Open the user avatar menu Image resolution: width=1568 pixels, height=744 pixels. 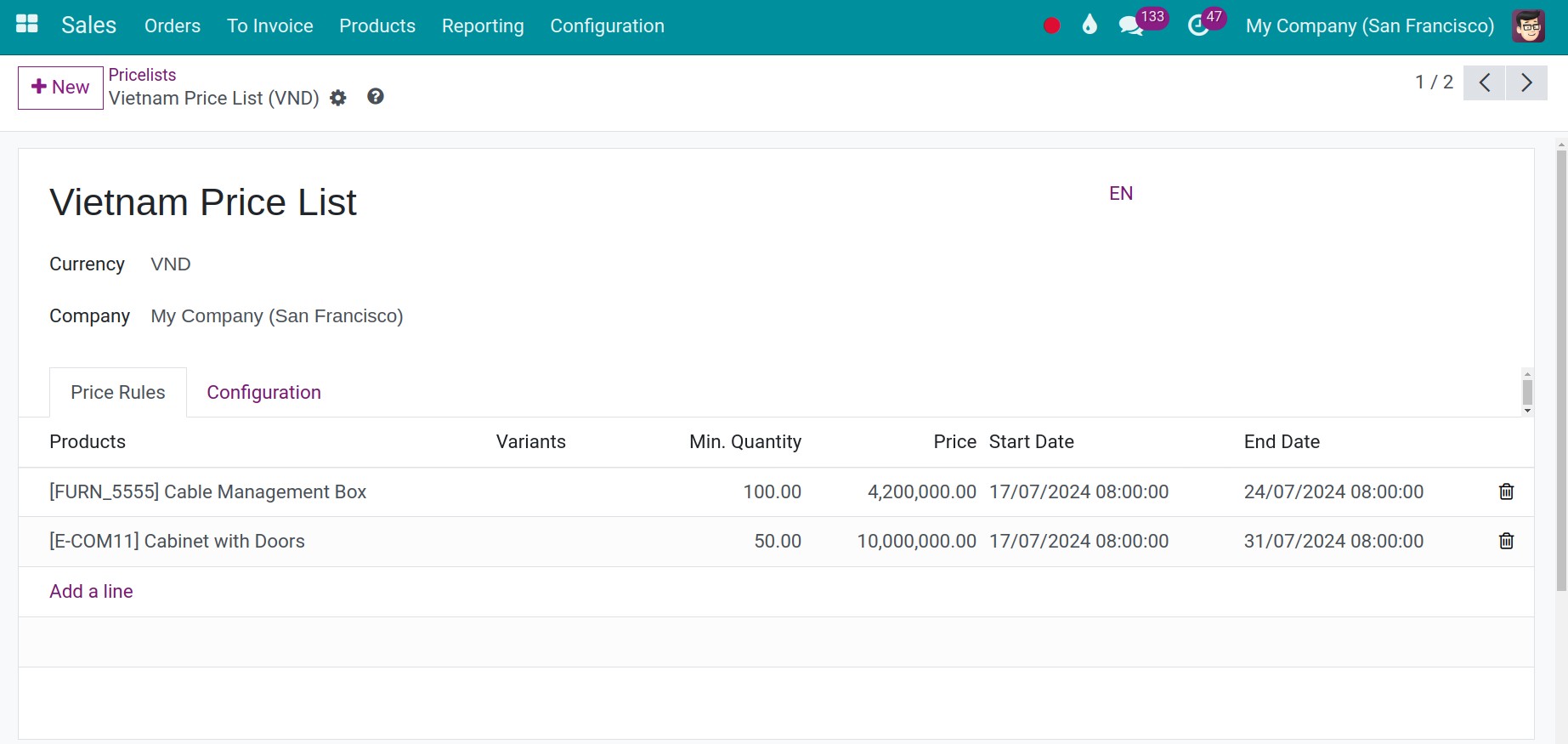[1528, 26]
